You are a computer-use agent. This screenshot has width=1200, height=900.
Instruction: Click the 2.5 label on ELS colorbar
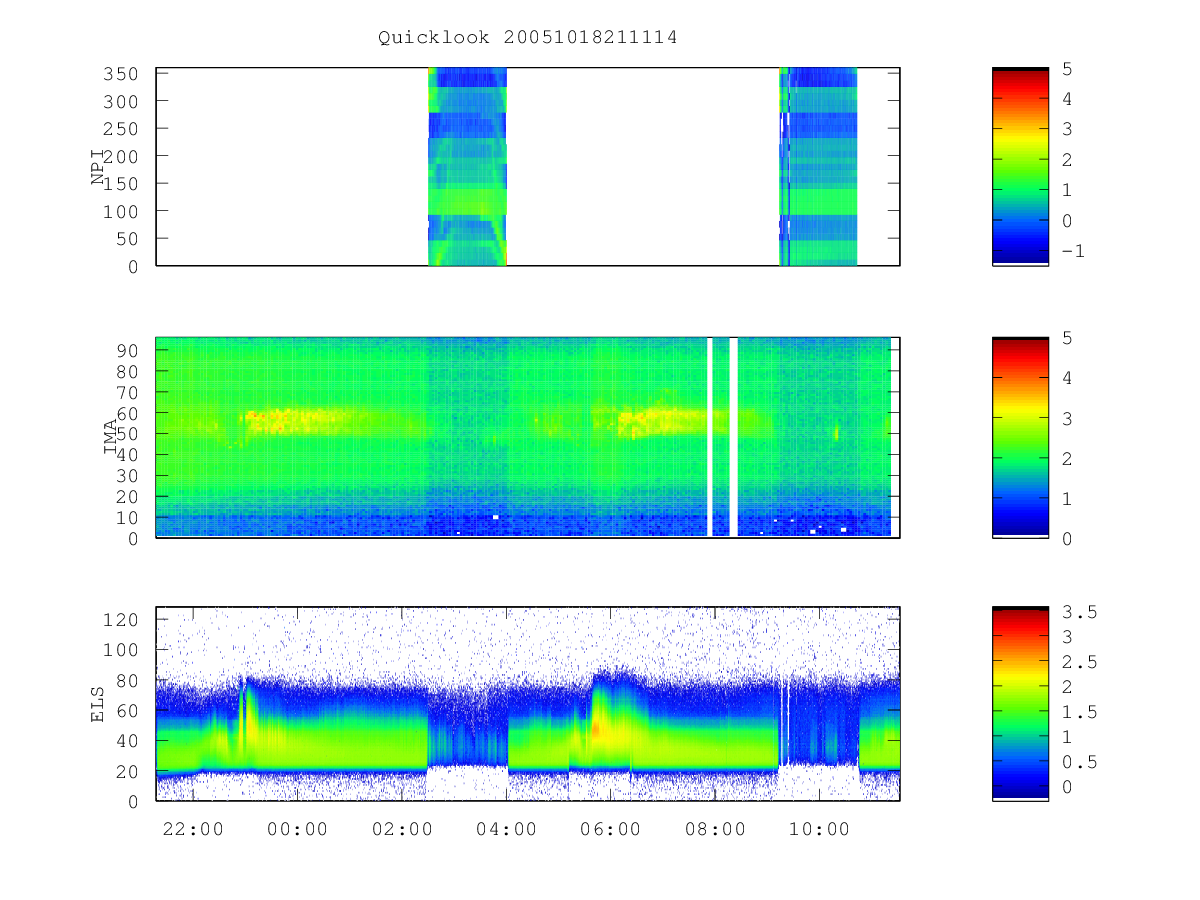1078,662
